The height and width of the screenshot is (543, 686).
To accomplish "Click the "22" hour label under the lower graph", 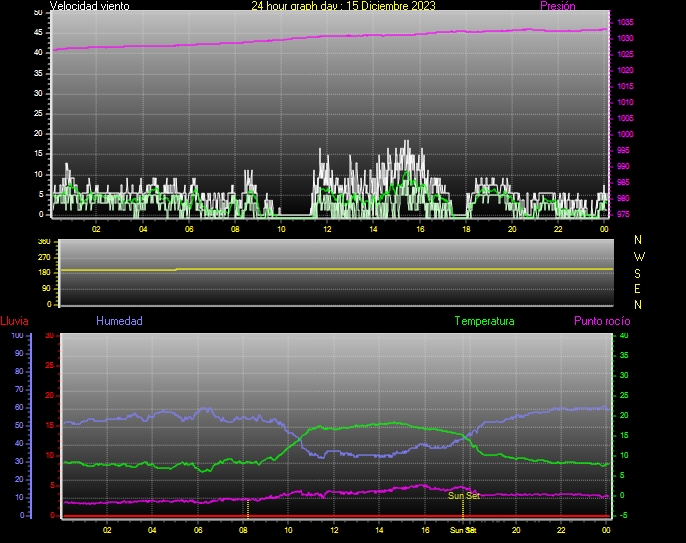I will point(561,530).
